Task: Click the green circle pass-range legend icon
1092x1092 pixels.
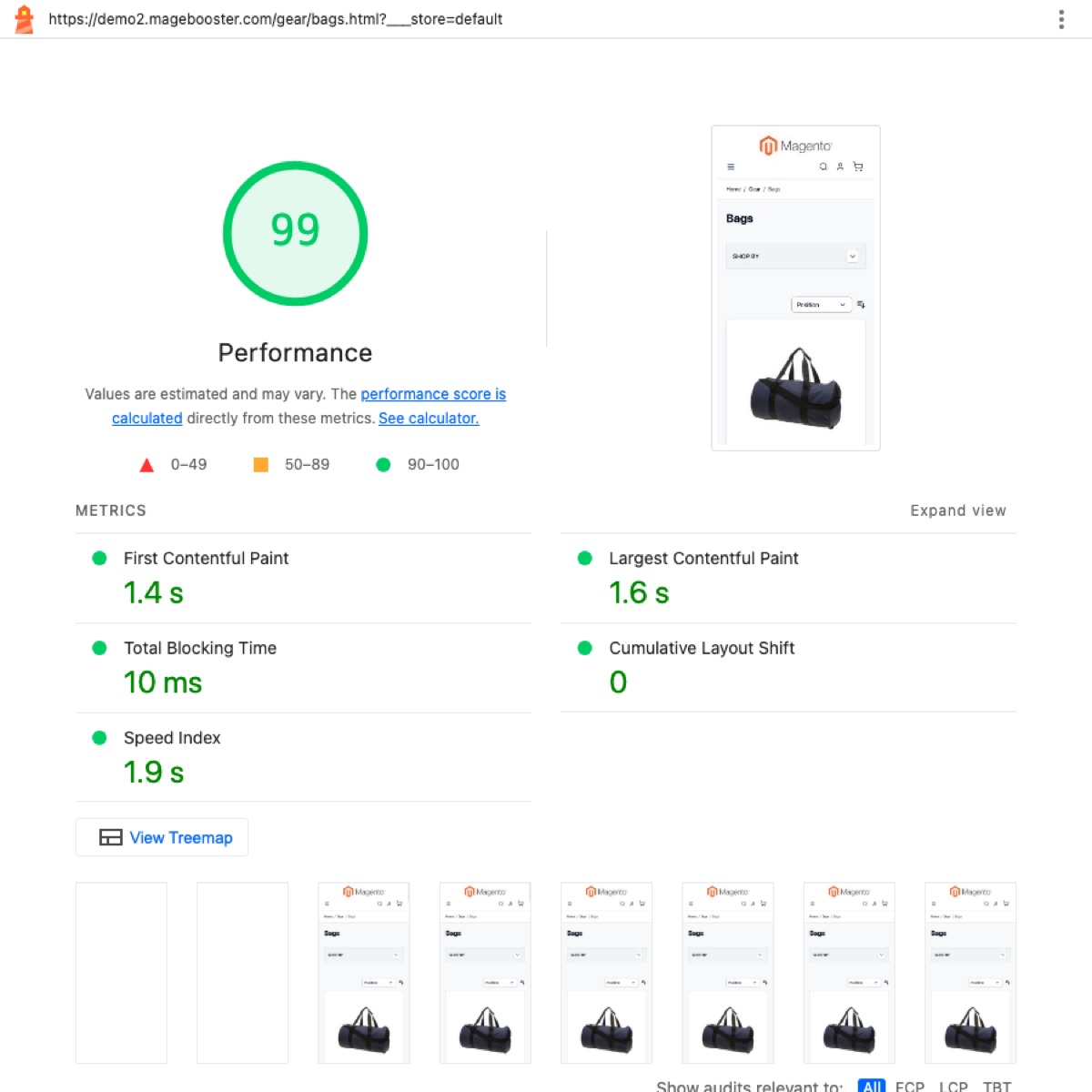Action: tap(383, 465)
